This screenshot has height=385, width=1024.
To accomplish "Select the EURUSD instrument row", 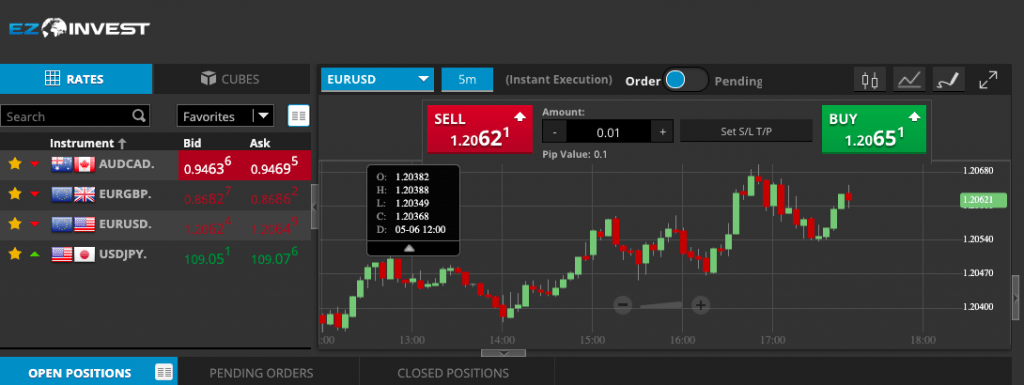I will coord(155,225).
